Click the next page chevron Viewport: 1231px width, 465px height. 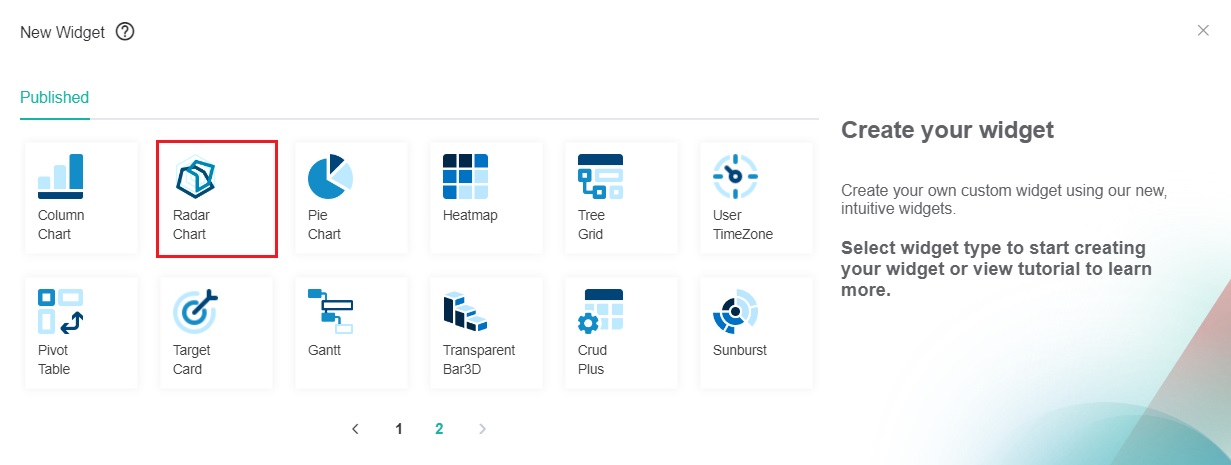[x=483, y=429]
